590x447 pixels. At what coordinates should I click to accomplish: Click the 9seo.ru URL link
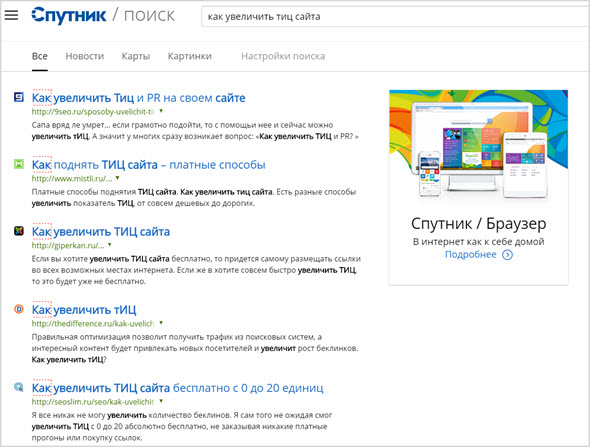click(93, 111)
